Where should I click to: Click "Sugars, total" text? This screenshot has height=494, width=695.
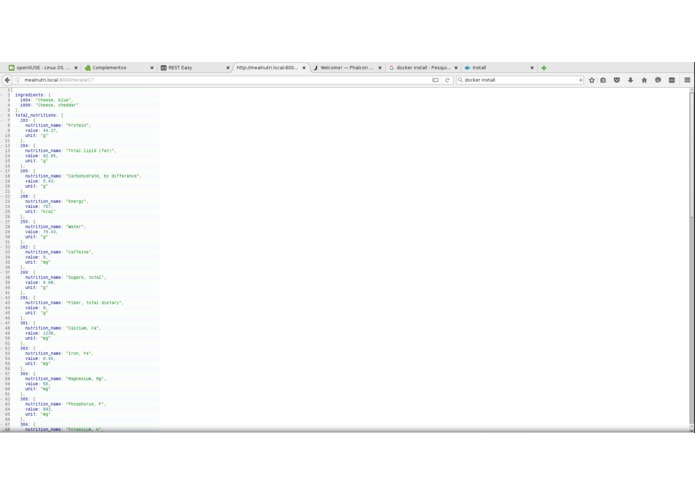(x=86, y=277)
